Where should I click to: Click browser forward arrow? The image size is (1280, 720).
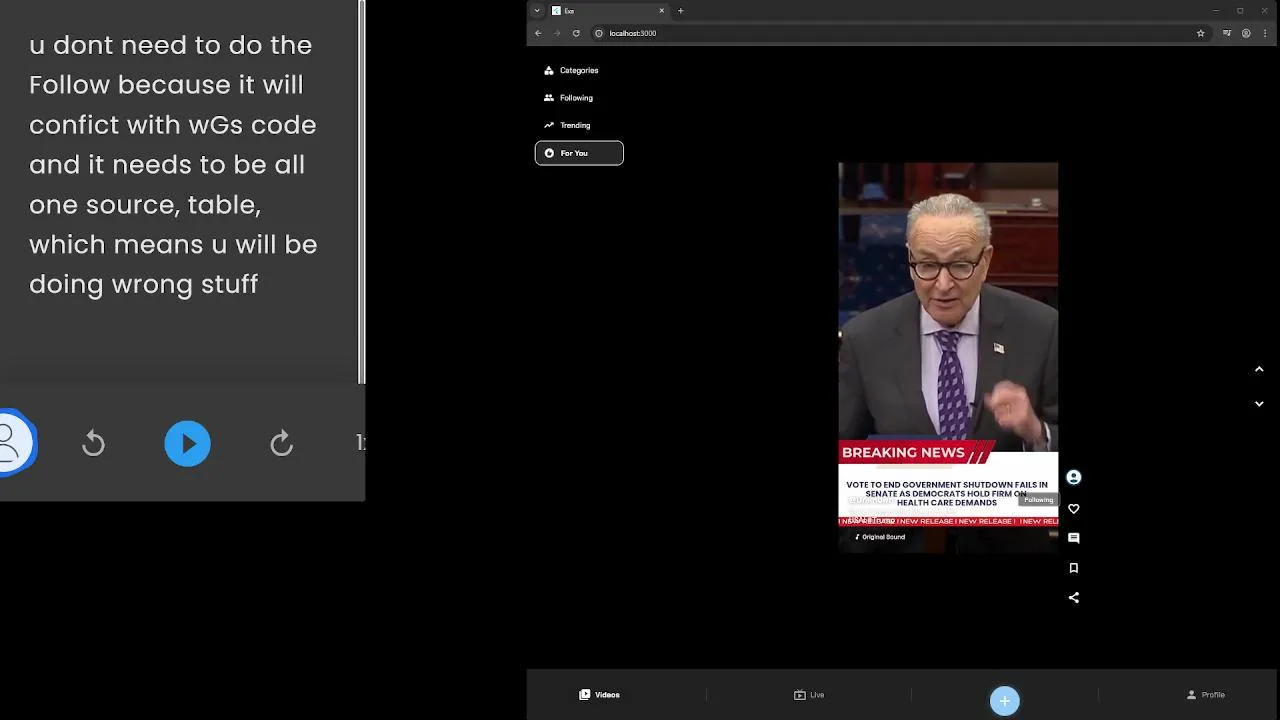557,33
